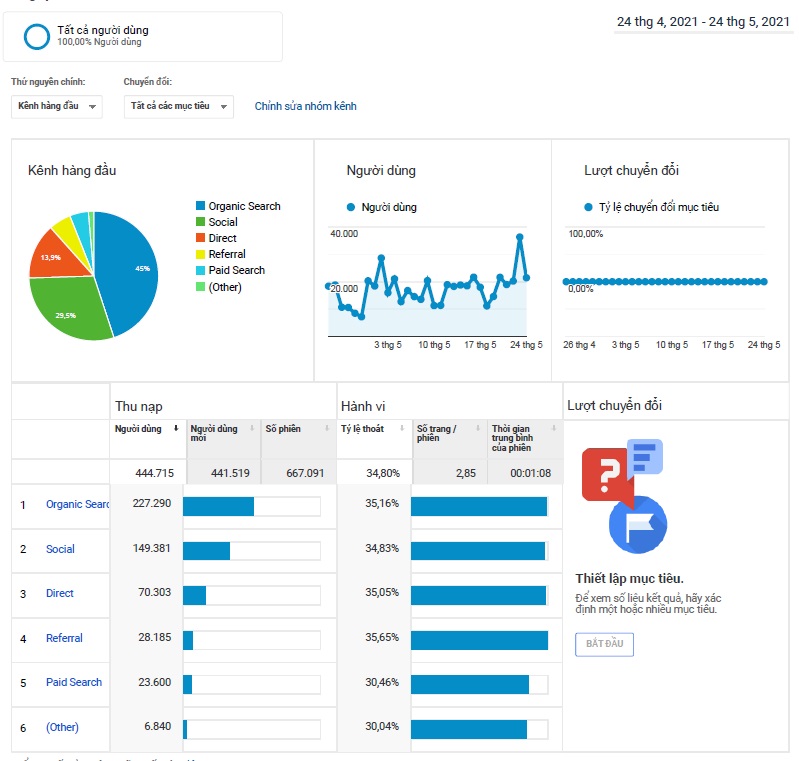Viewport: 799px width, 761px height.
Task: Open the Social channel link in table
Action: click(x=60, y=549)
